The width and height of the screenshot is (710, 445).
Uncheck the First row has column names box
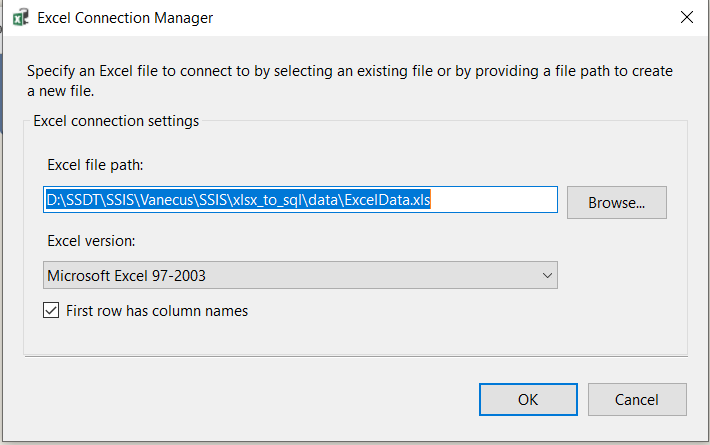coord(52,311)
